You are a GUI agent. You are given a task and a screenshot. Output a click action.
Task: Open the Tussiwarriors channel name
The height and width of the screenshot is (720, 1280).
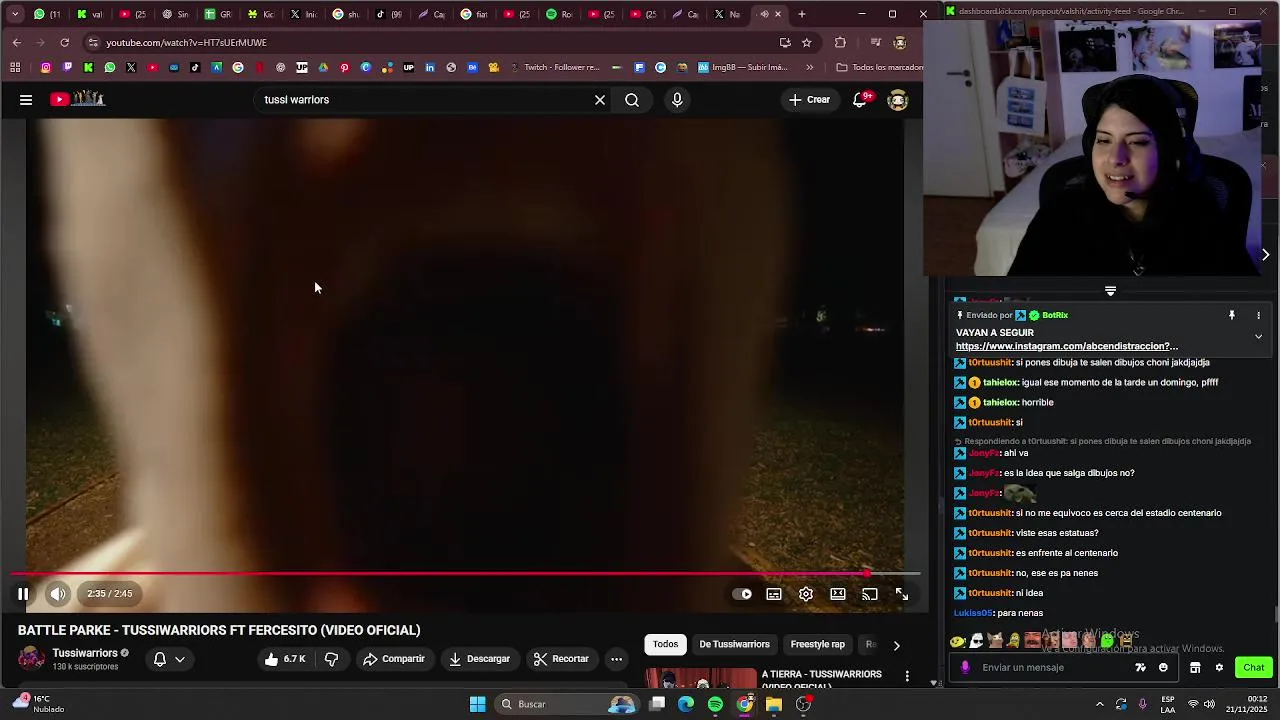point(85,653)
